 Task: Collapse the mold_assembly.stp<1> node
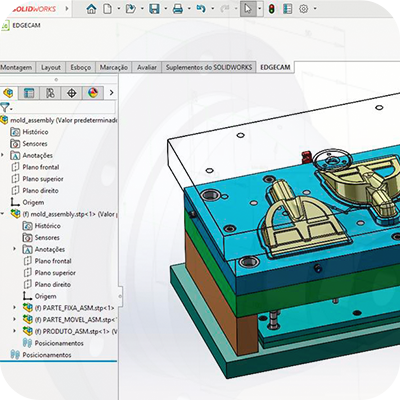click(2, 214)
